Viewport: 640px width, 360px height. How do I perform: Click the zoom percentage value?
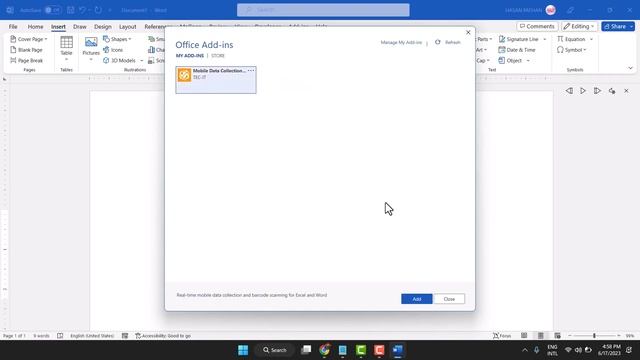click(x=630, y=336)
